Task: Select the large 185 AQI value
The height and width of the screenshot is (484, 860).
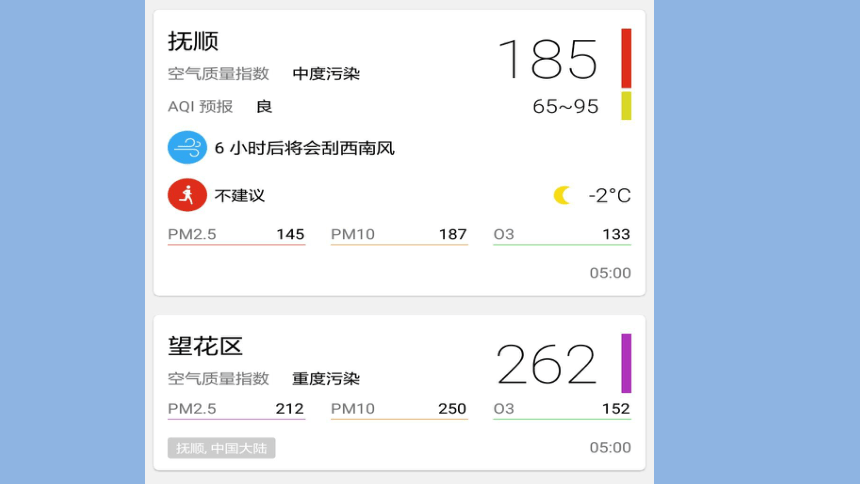Action: [x=547, y=59]
